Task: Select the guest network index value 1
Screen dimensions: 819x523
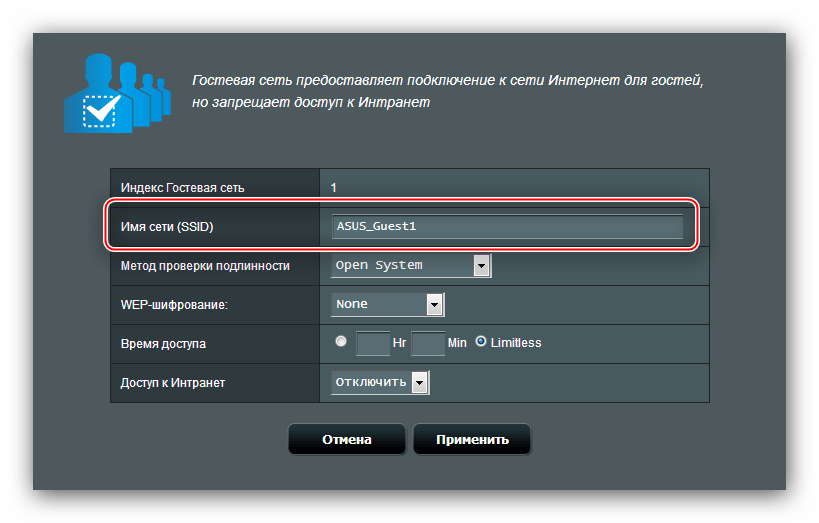Action: (333, 188)
